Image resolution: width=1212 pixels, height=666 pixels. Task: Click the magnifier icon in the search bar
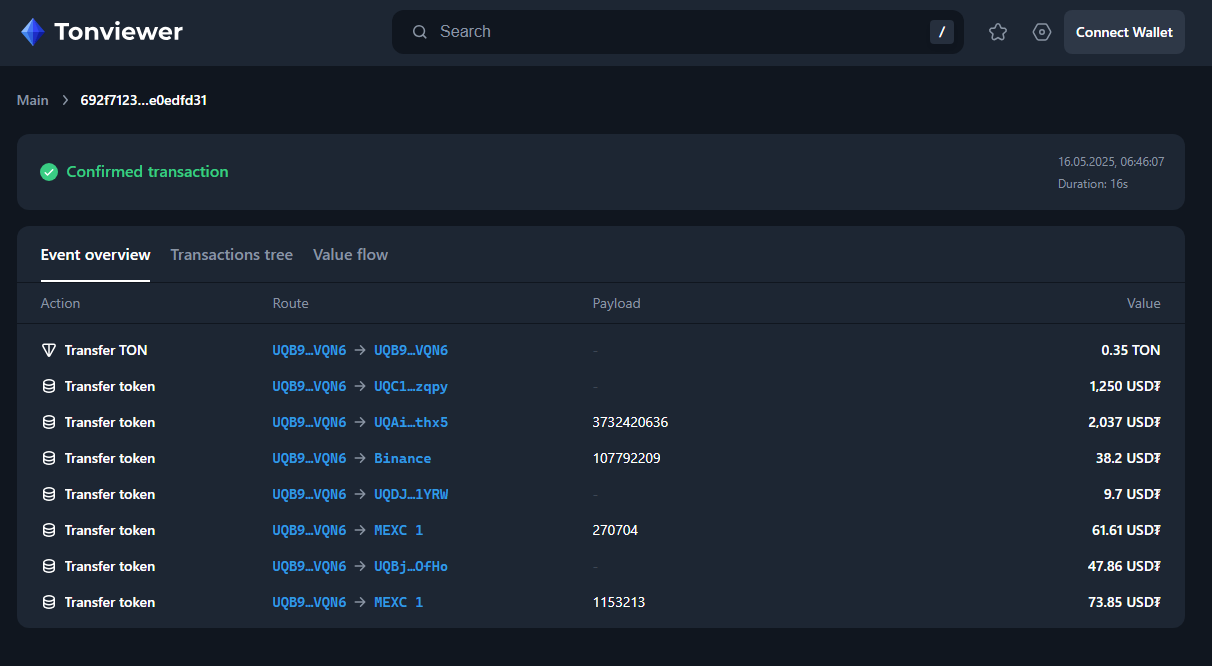[420, 32]
